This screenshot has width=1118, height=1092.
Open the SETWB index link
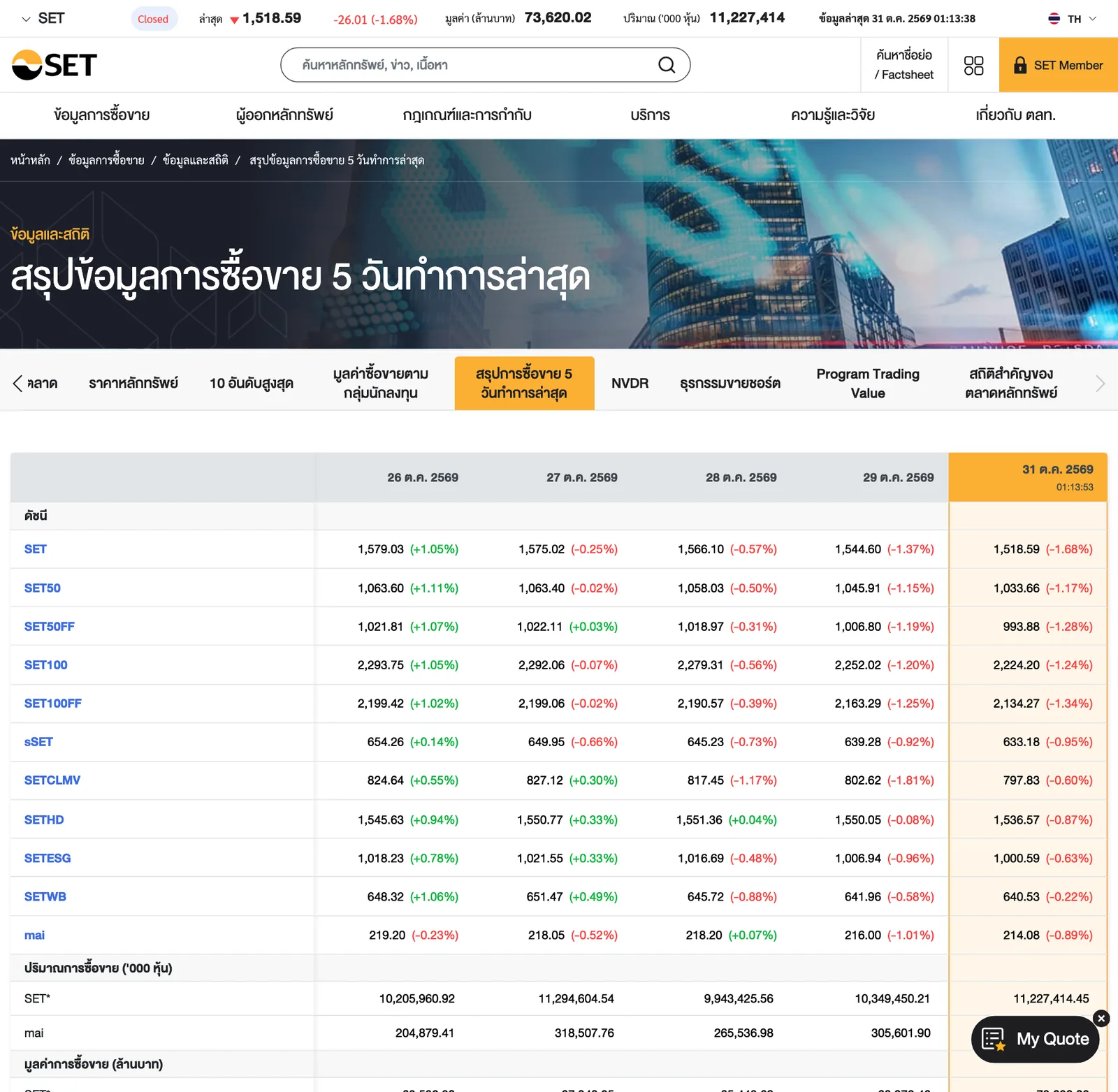tap(45, 896)
